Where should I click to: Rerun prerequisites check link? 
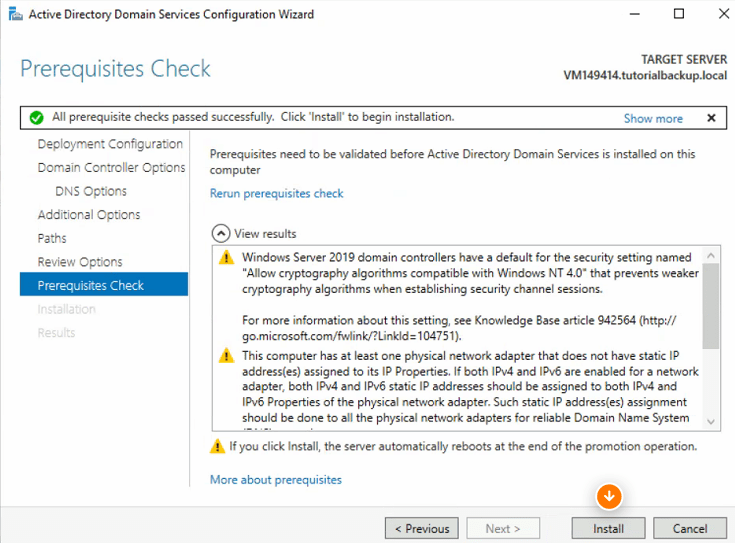pos(277,194)
